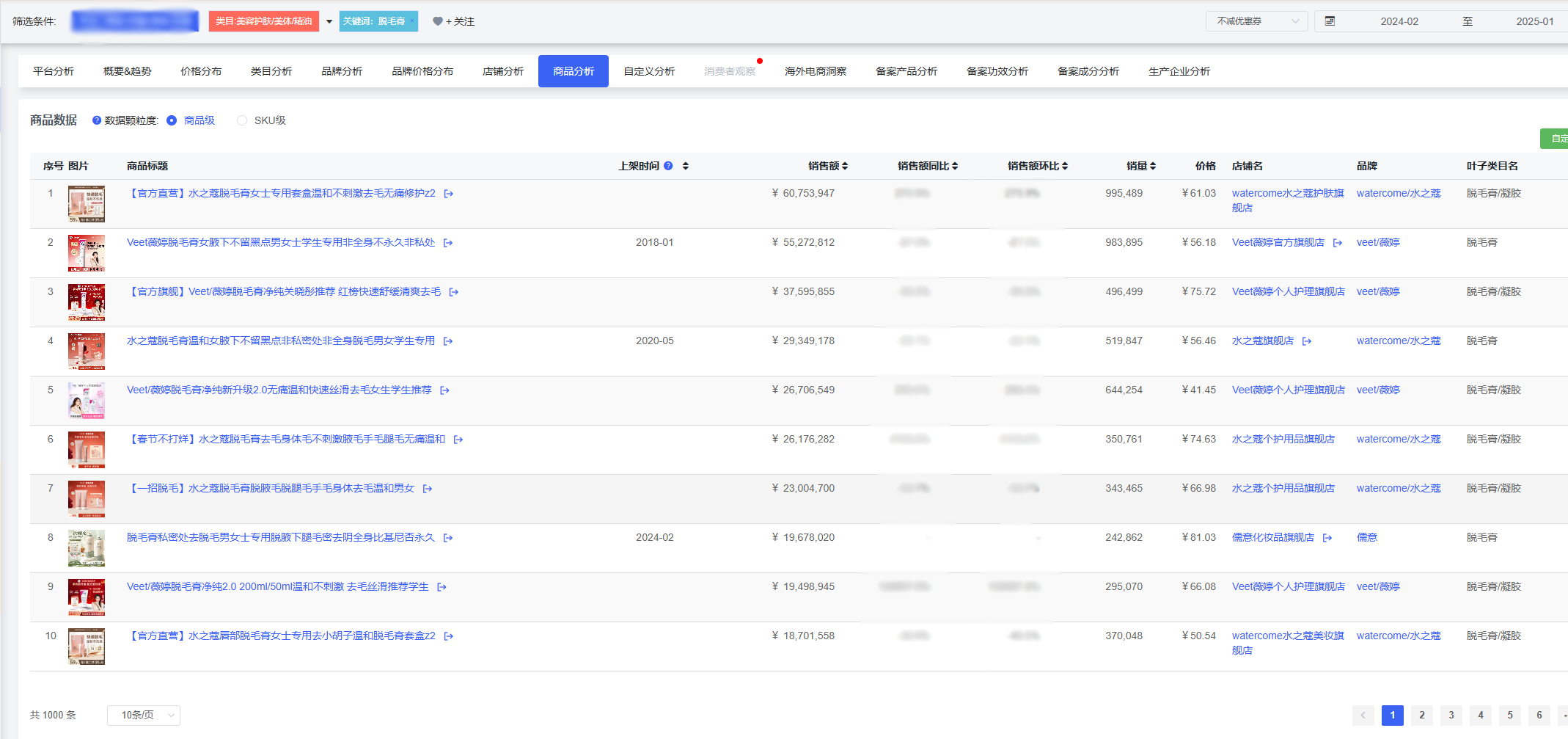Open external link icon for product row 2
The image size is (1568, 739).
click(x=448, y=243)
